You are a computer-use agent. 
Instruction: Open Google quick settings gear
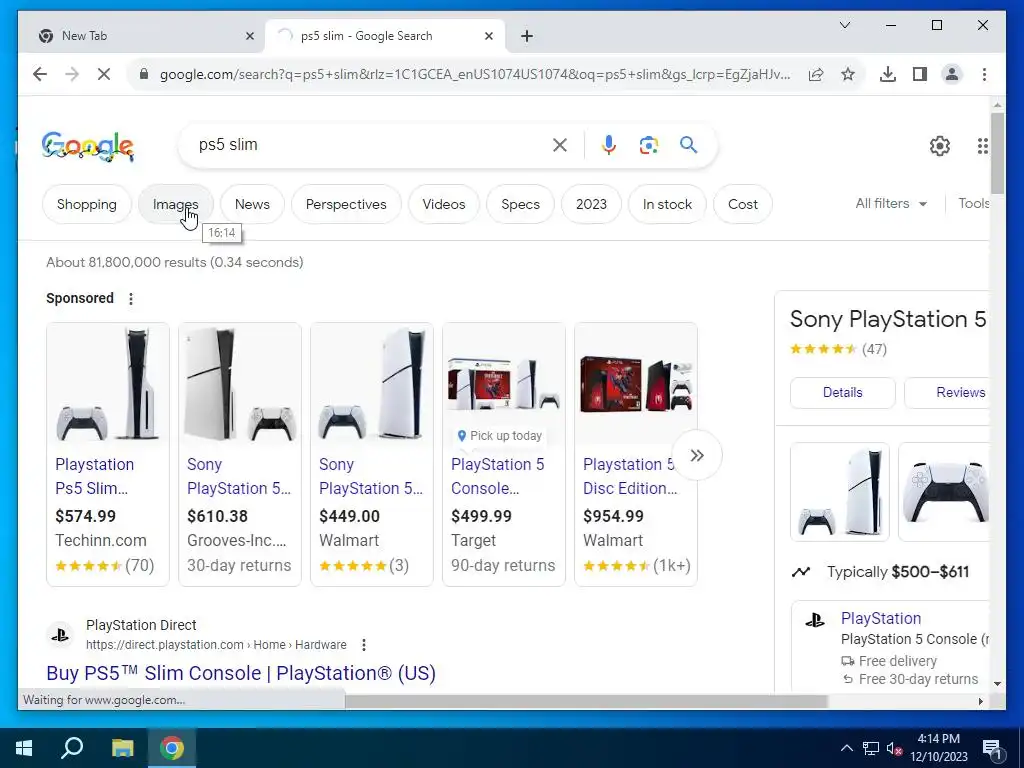click(x=940, y=146)
